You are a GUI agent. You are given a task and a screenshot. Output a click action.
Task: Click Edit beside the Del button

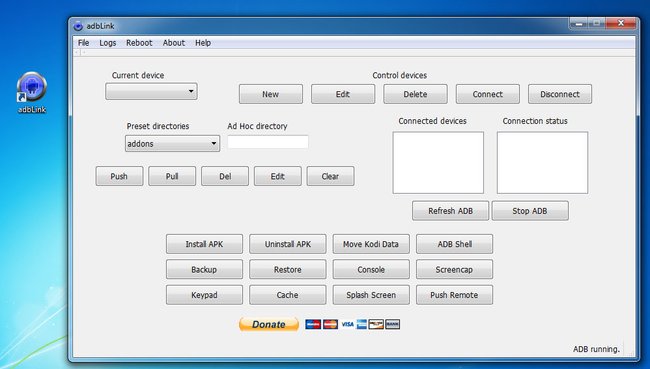coord(278,176)
